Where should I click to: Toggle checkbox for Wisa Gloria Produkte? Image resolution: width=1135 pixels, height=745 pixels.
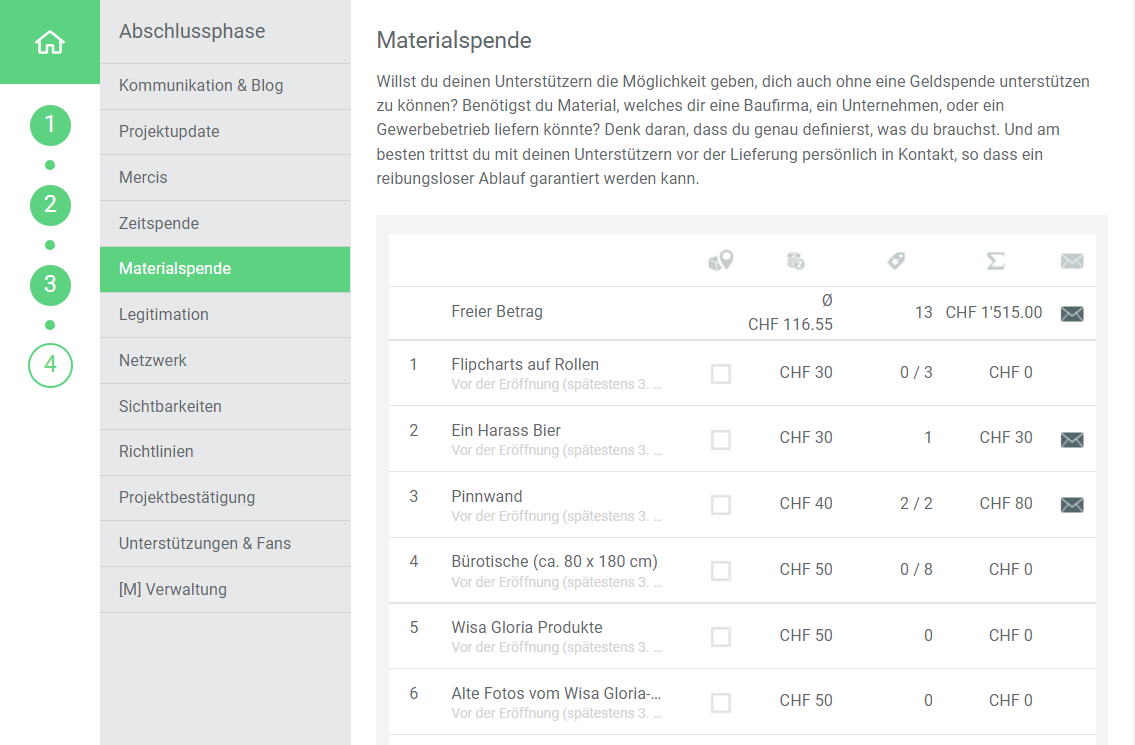pyautogui.click(x=720, y=637)
